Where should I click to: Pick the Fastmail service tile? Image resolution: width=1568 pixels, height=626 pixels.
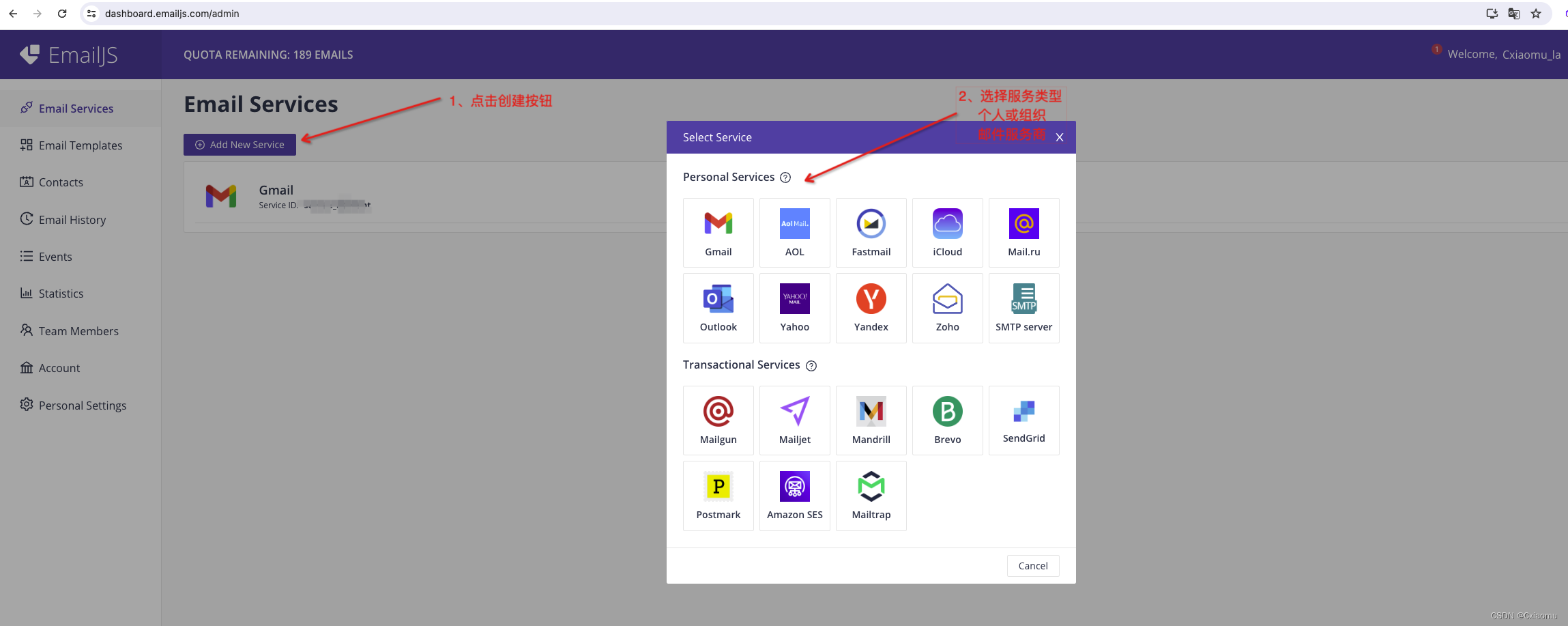(871, 232)
